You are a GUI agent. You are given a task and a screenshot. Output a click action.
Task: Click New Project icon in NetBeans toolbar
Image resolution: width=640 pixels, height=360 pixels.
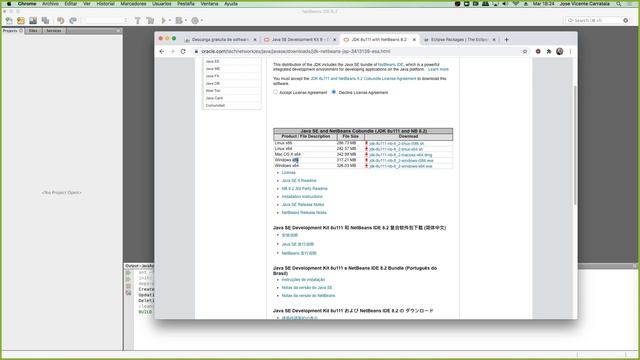coord(21,20)
